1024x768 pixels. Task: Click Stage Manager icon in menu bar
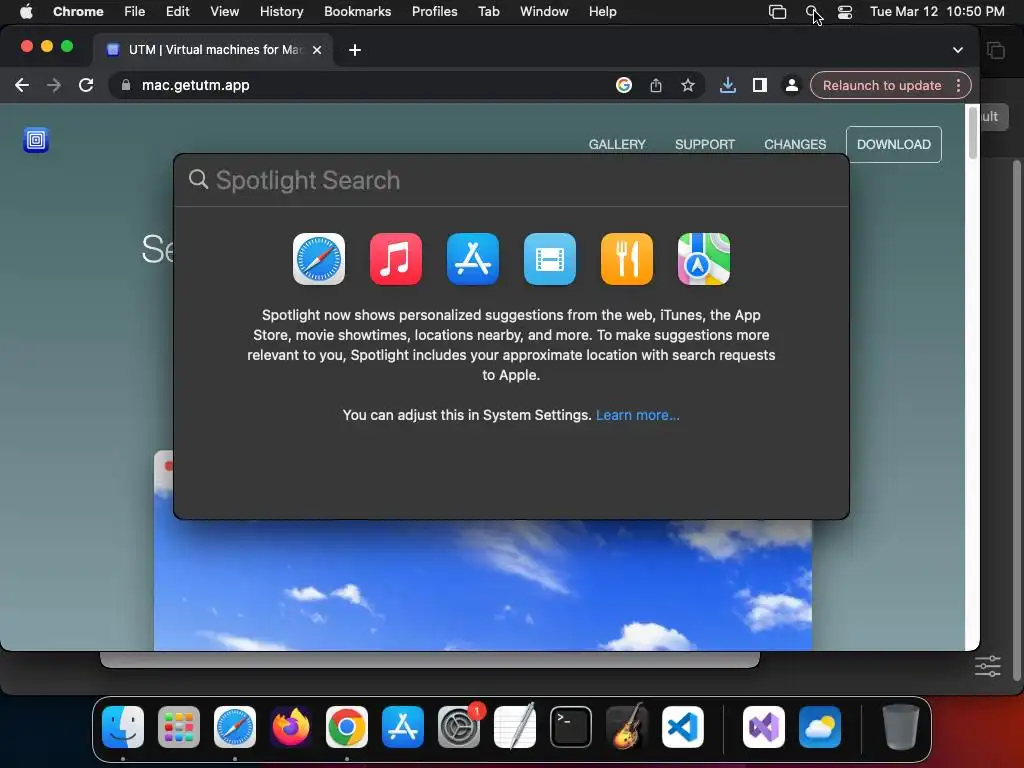(777, 12)
